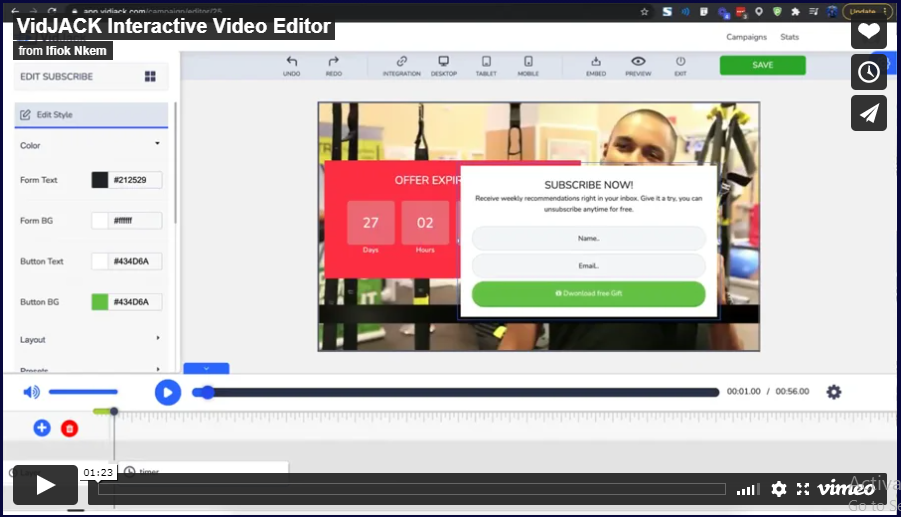
Task: Click the Email field in subscribe form
Action: (x=588, y=265)
